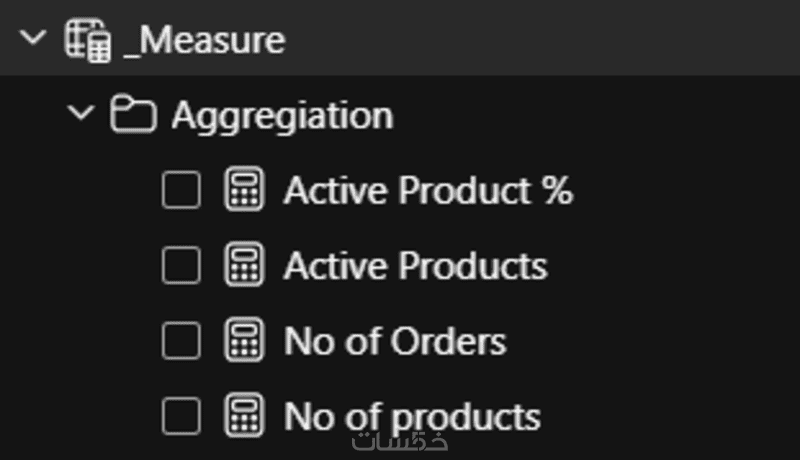800x460 pixels.
Task: Tick the No of Orders checkbox
Action: [x=181, y=342]
